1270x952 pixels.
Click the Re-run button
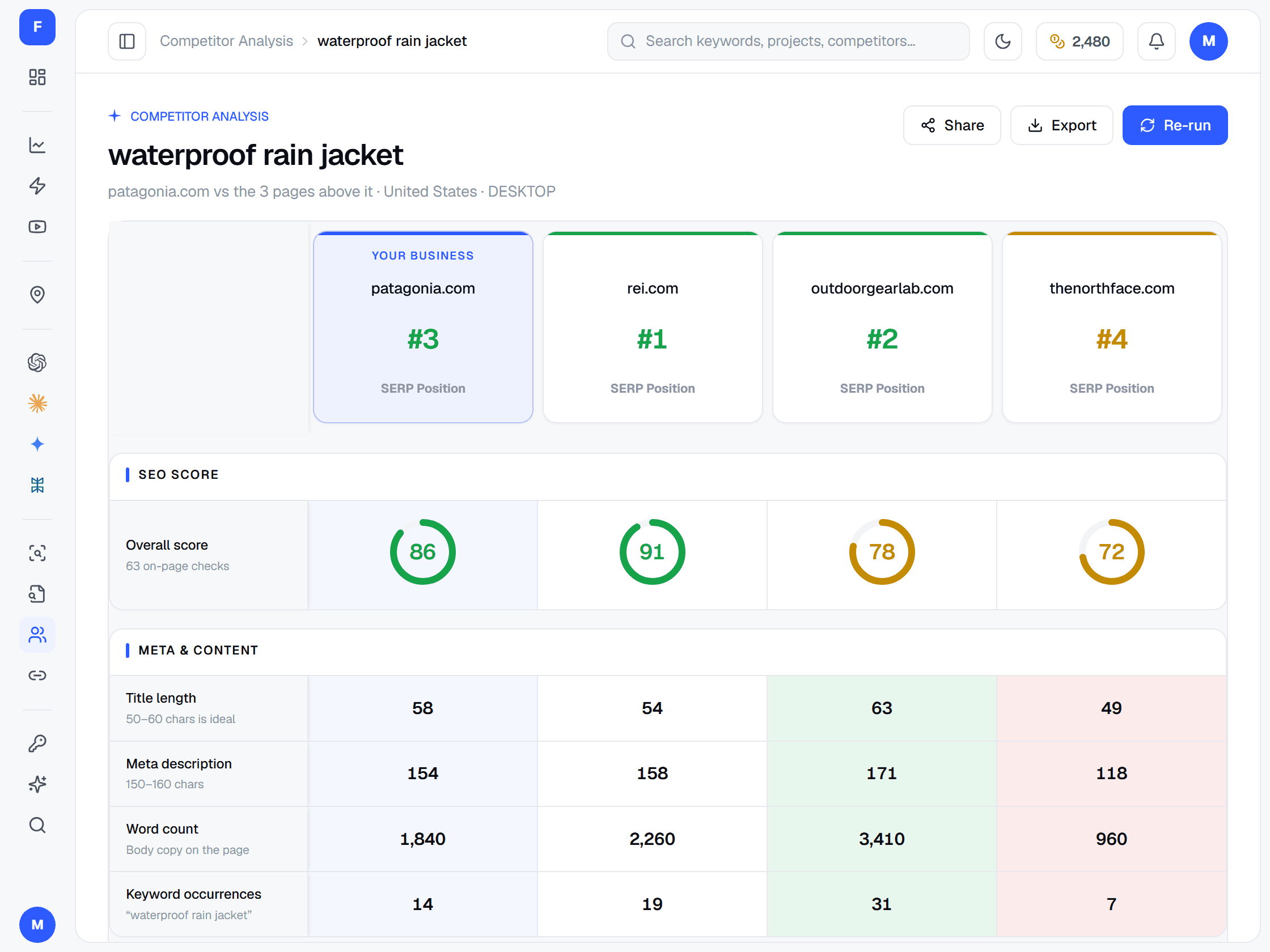1175,125
